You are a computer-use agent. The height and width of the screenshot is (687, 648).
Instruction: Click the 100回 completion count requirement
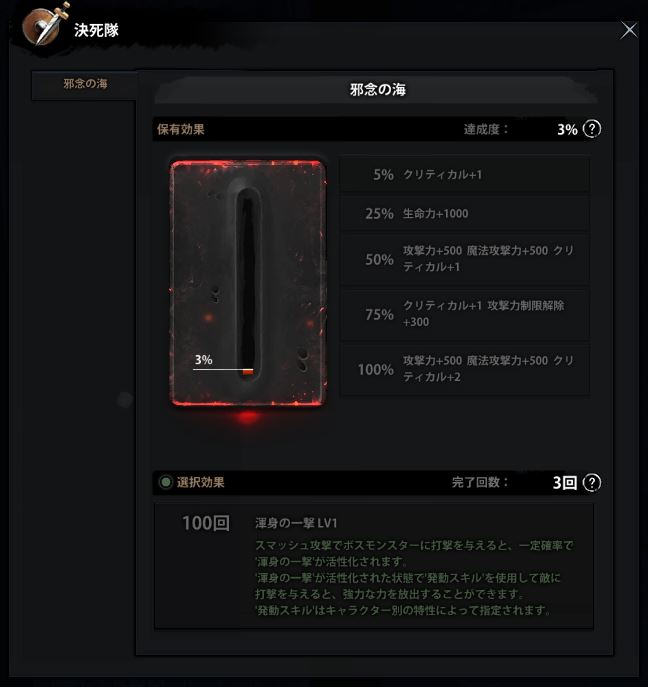tap(206, 523)
